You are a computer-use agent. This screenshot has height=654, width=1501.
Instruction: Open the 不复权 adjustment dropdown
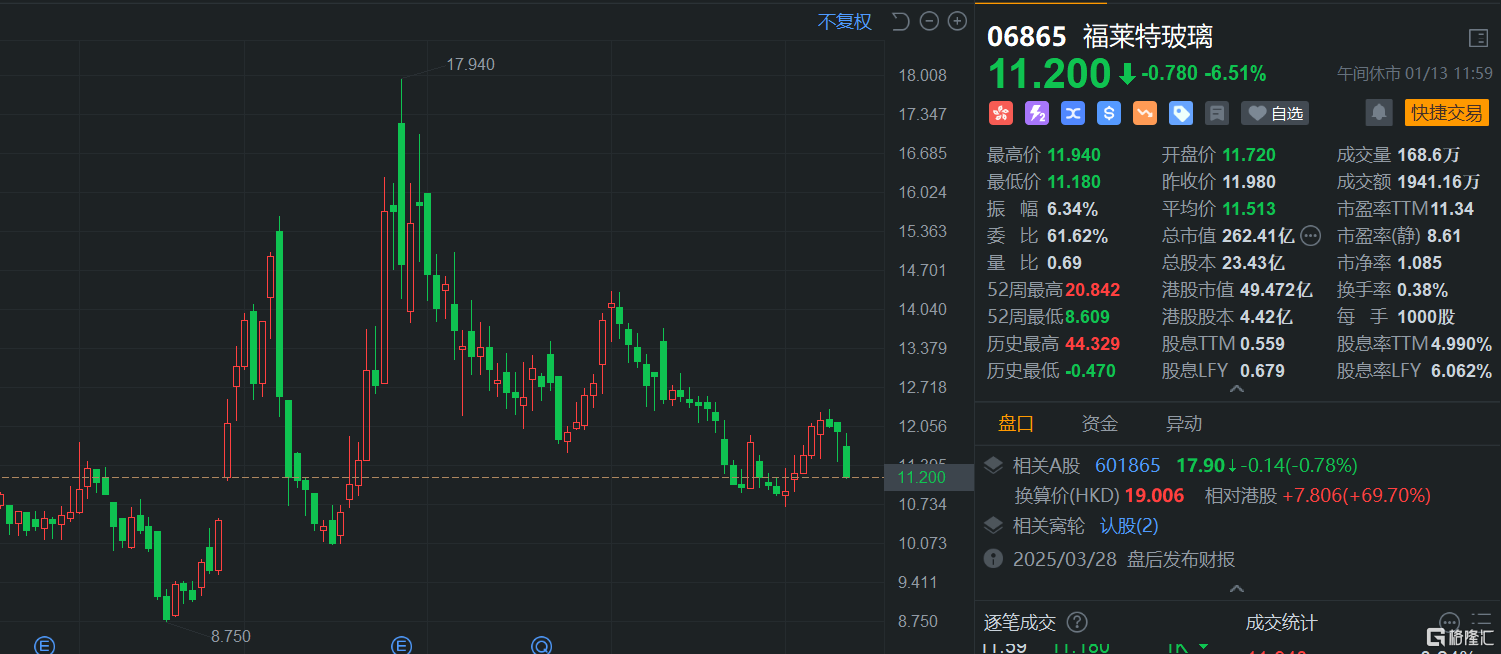tap(845, 21)
